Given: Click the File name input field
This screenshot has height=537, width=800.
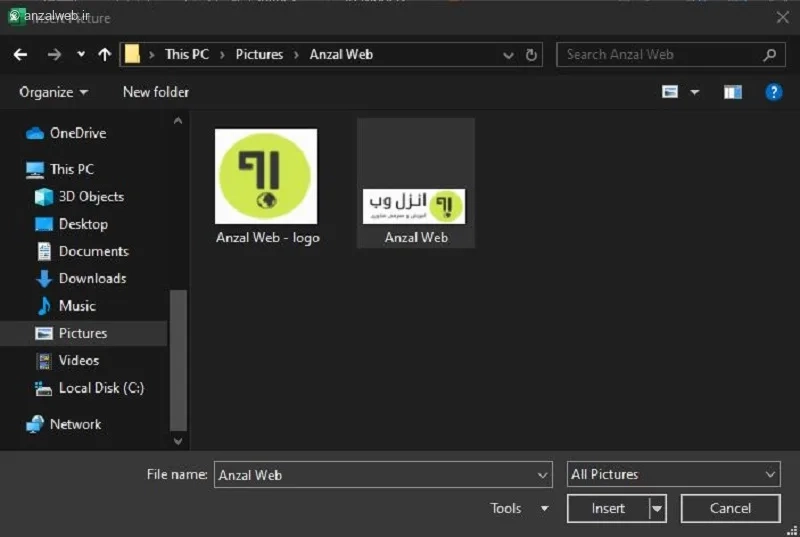Looking at the screenshot, I should 383,475.
